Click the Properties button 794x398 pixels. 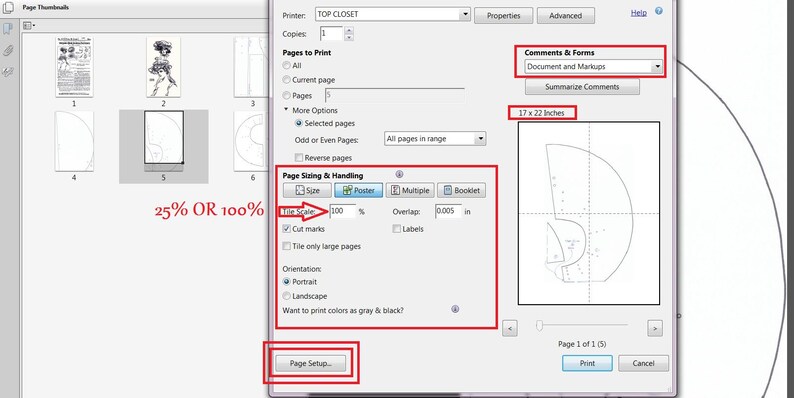pyautogui.click(x=504, y=16)
